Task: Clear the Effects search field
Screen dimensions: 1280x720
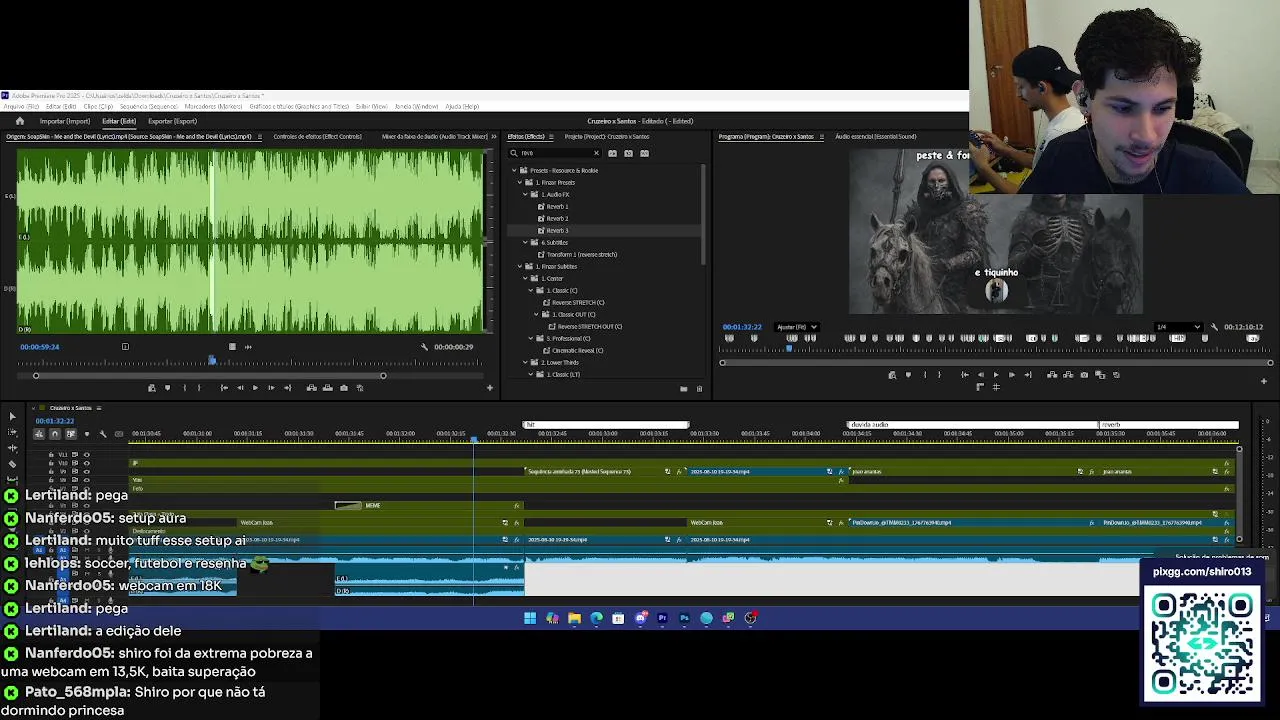Action: coord(596,153)
